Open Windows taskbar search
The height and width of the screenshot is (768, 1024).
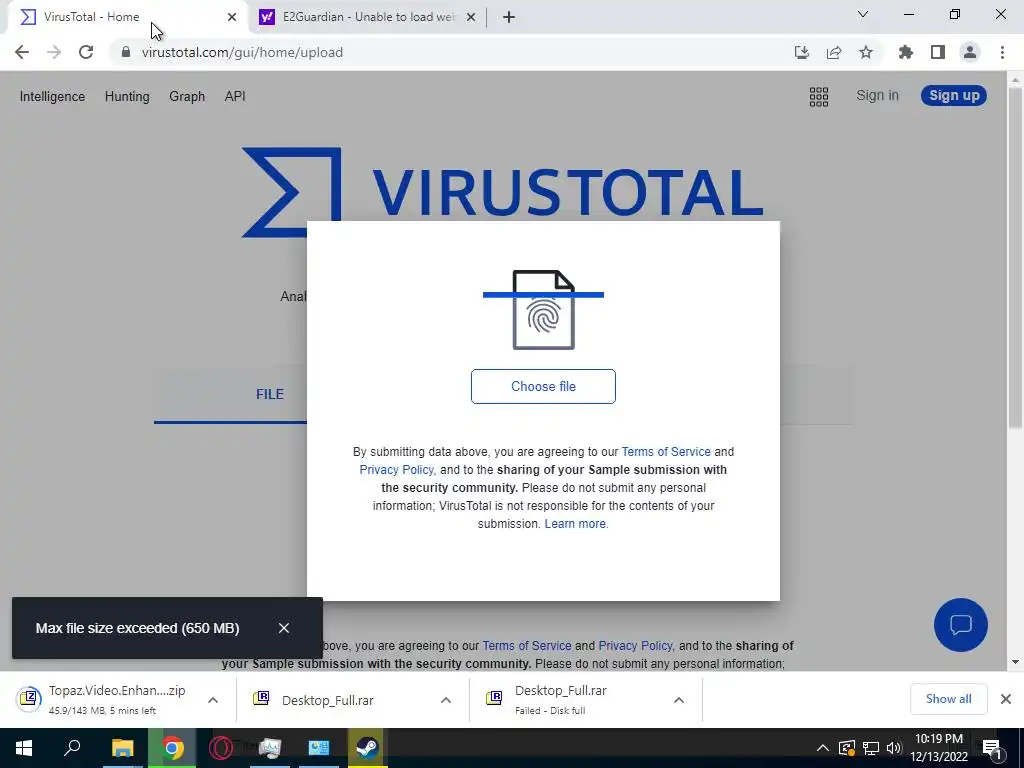coord(72,748)
